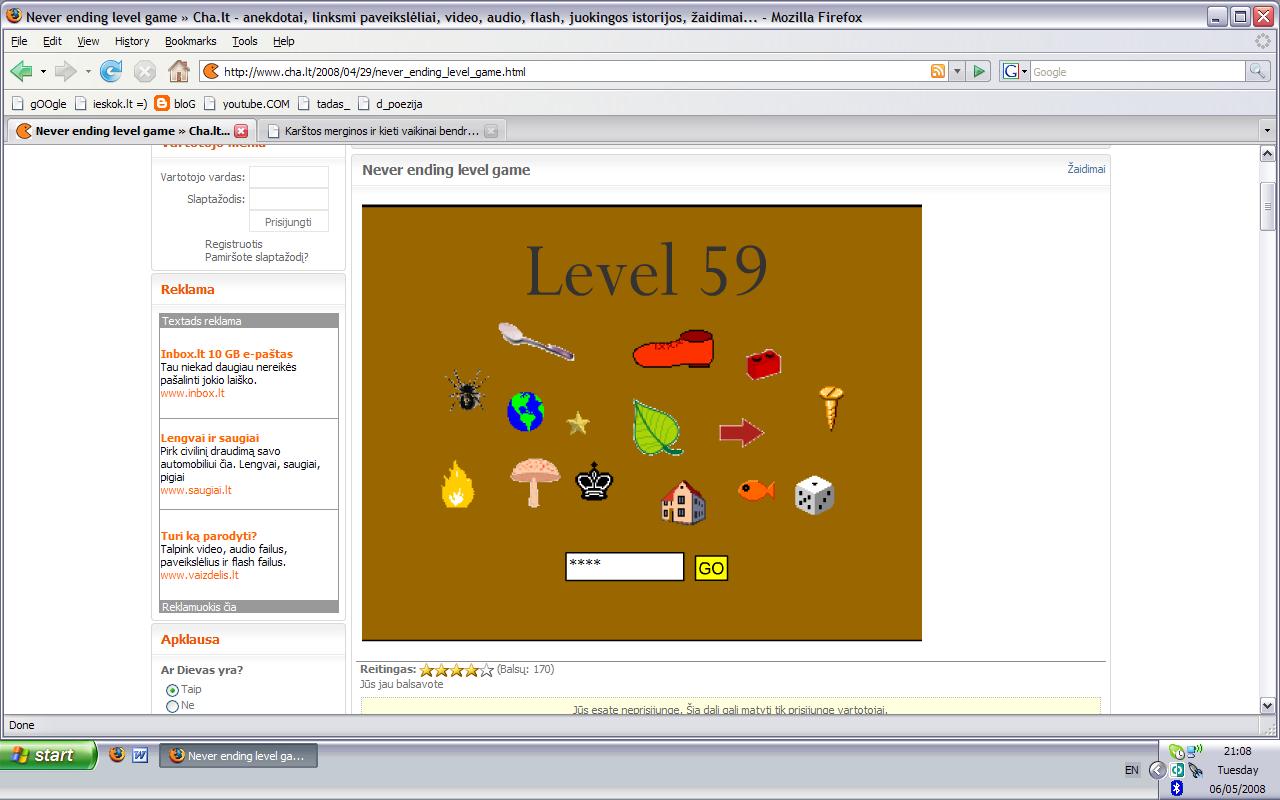Select the Taip poll option
The width and height of the screenshot is (1280, 800).
point(172,690)
